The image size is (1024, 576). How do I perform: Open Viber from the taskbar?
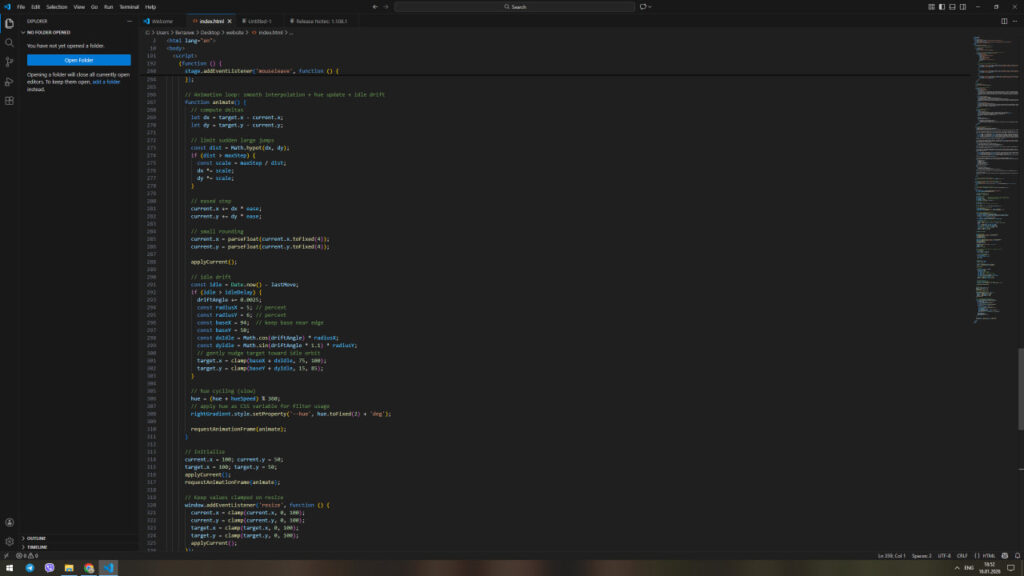[x=49, y=568]
